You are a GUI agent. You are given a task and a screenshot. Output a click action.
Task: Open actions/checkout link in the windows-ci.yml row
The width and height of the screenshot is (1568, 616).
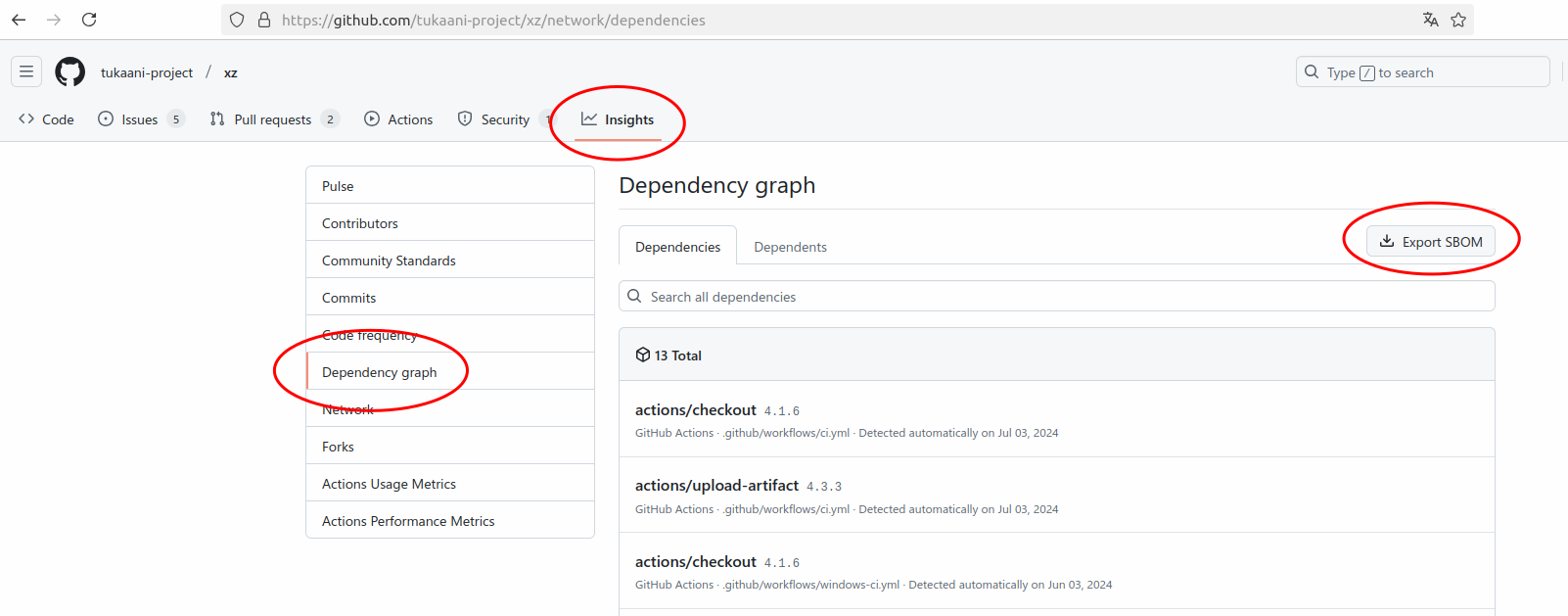(x=696, y=561)
